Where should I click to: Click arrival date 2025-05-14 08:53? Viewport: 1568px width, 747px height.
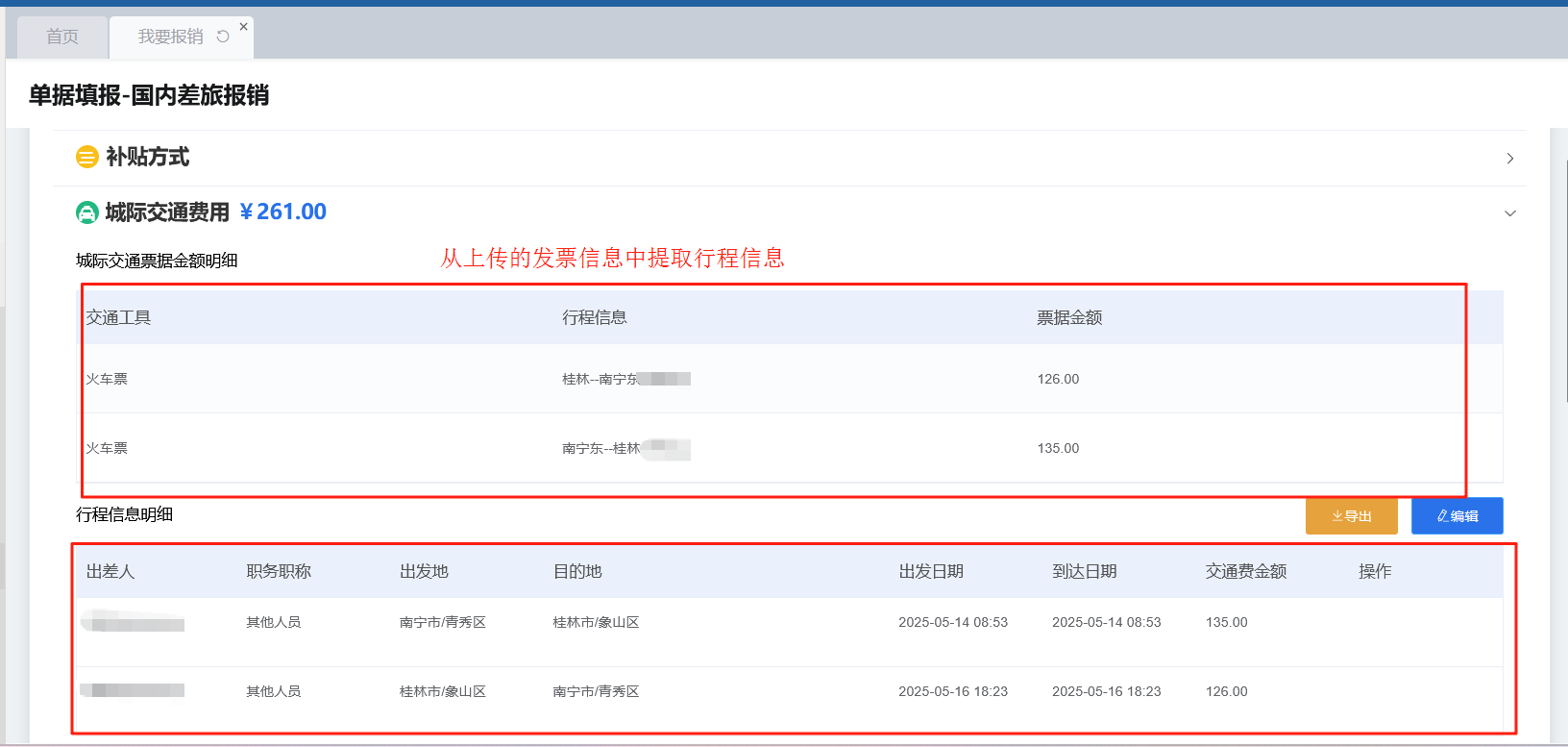click(x=1107, y=622)
